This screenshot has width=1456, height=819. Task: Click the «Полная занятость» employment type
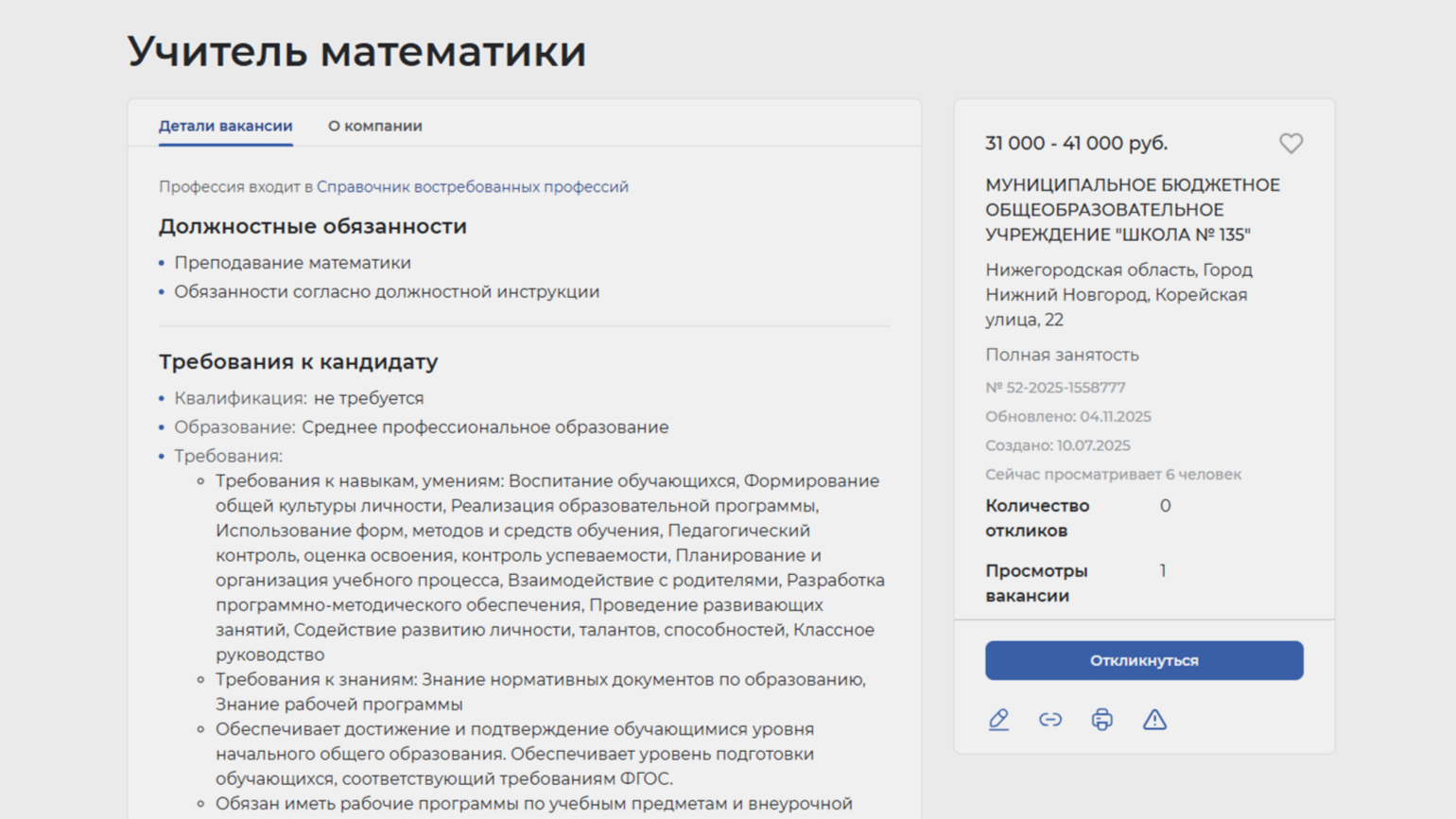1062,356
